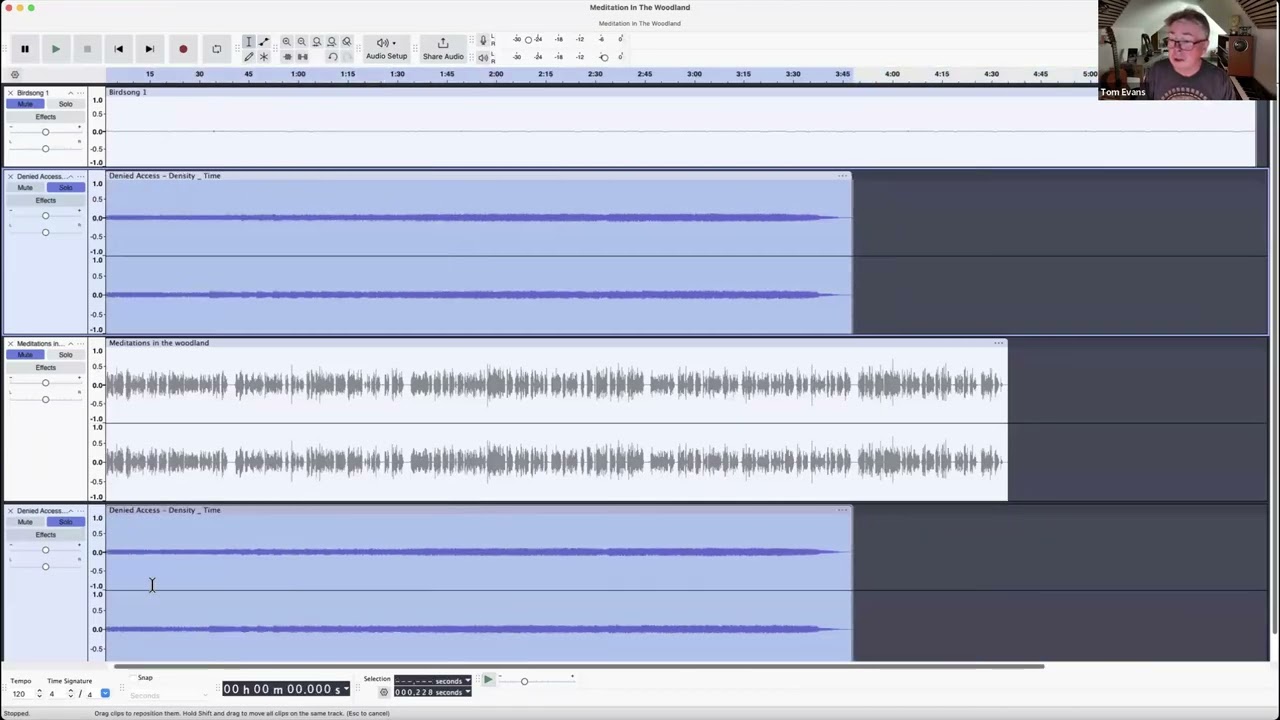The height and width of the screenshot is (720, 1280).
Task: Click the Undo arrow icon
Action: pyautogui.click(x=332, y=56)
